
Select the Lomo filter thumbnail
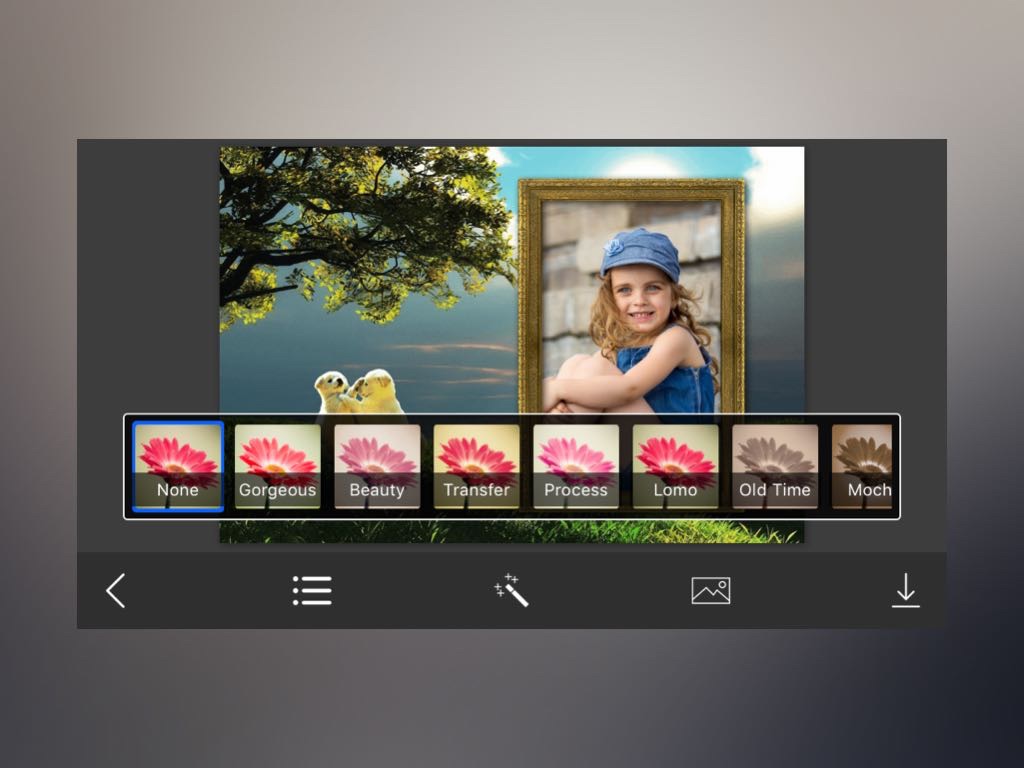click(x=675, y=466)
